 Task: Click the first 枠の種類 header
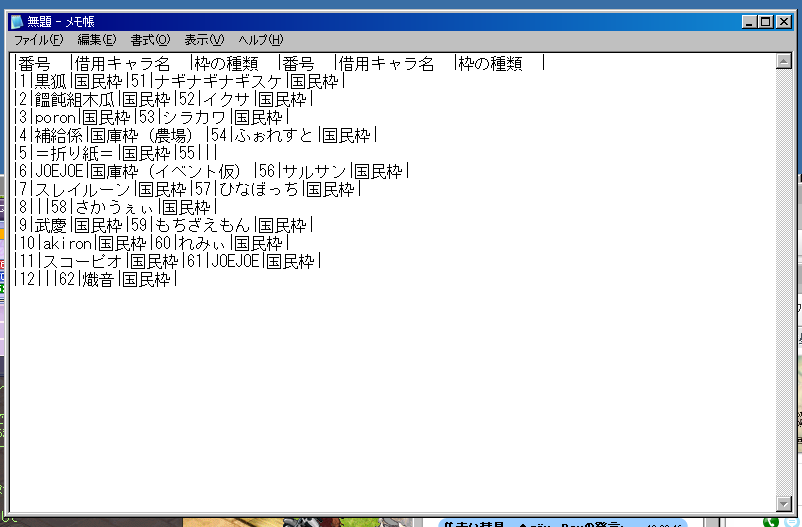point(226,64)
